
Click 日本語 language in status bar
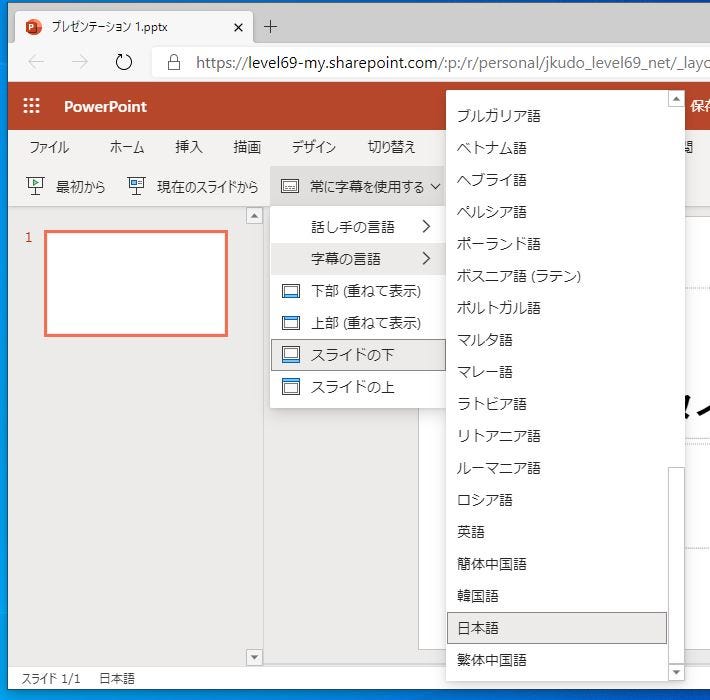117,678
